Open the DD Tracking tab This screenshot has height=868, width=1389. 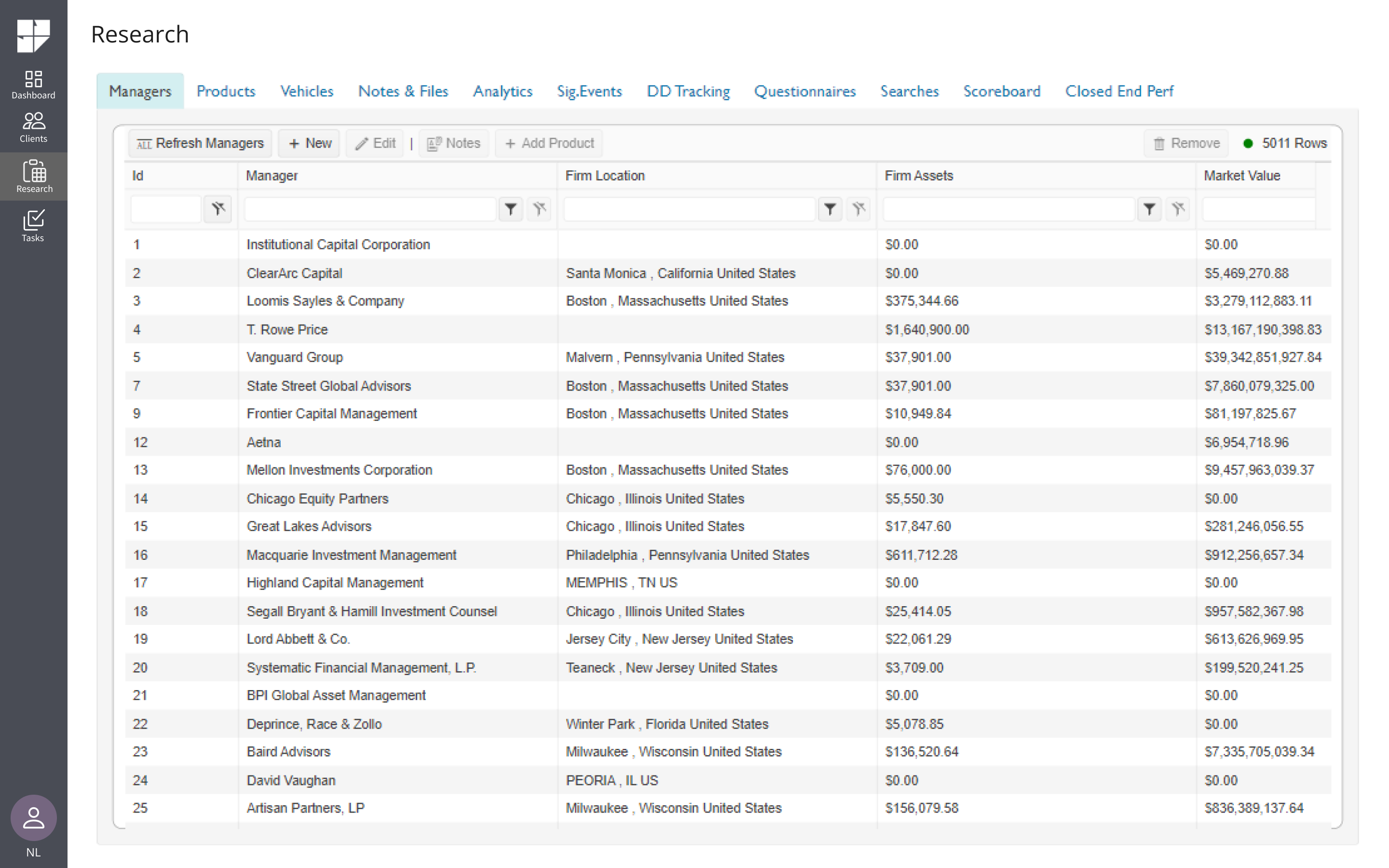tap(688, 91)
